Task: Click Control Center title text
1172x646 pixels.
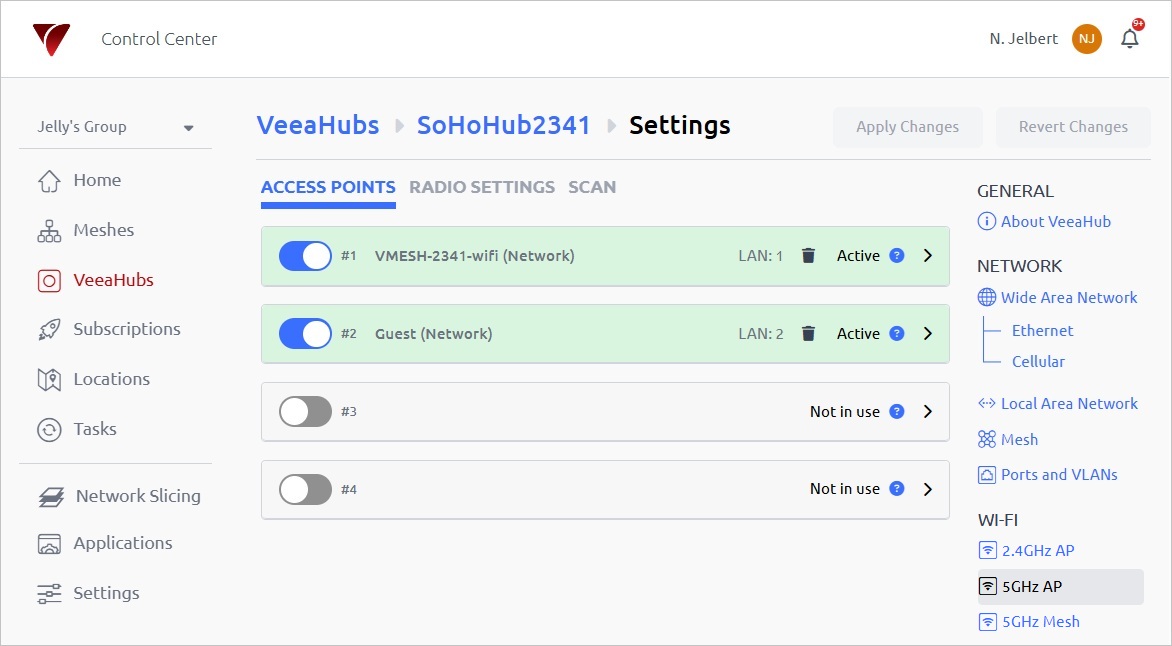Action: (159, 39)
